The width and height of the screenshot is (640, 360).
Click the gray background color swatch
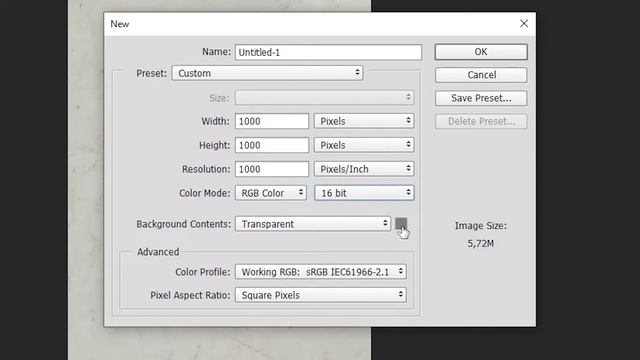401,223
